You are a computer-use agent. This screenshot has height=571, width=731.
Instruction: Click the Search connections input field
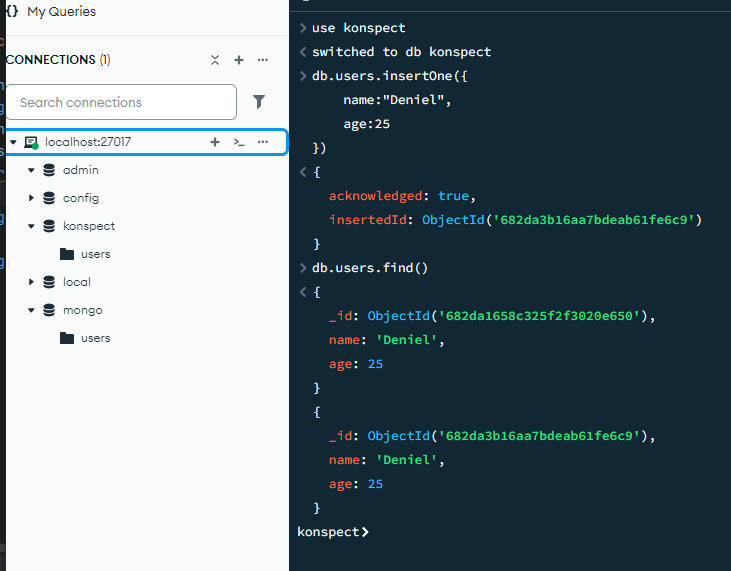(121, 102)
